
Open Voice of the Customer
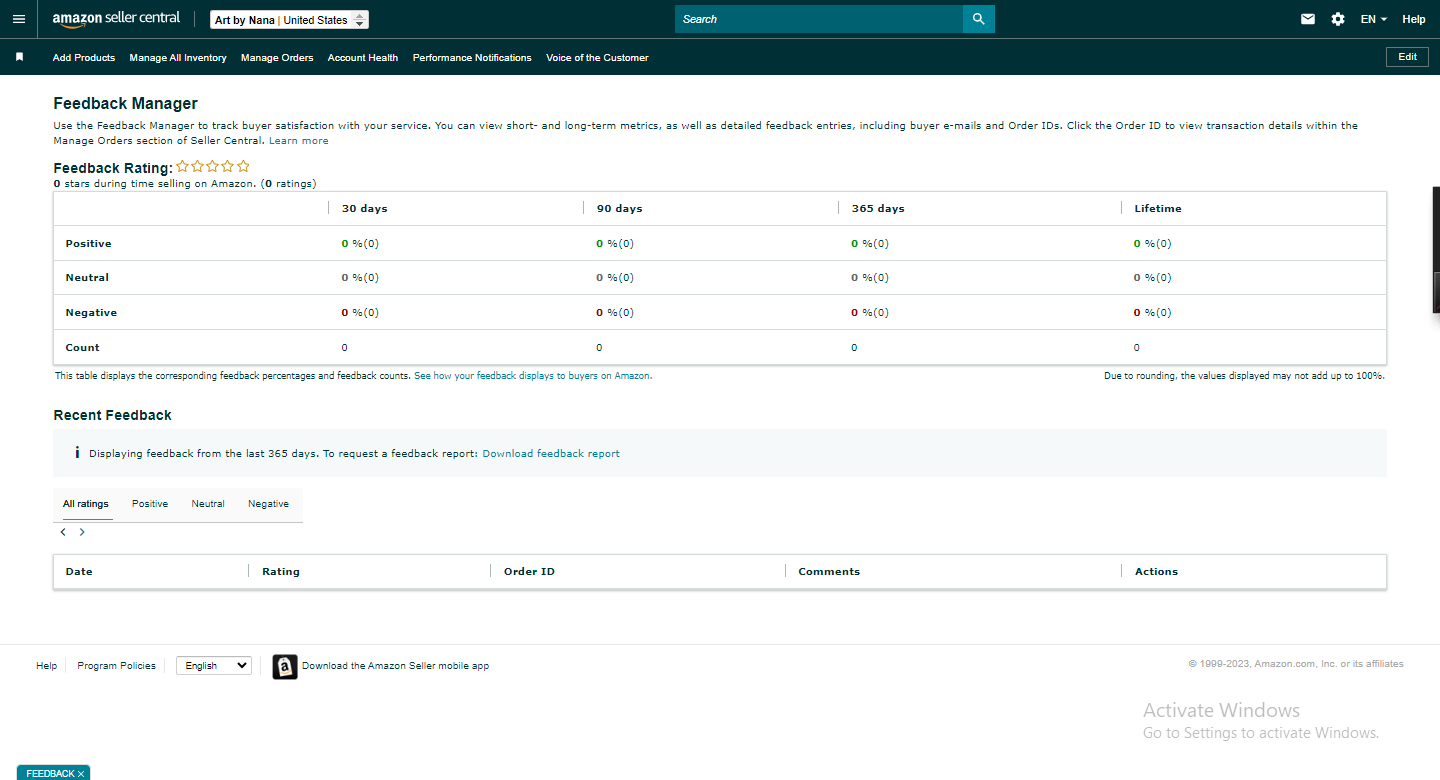[597, 58]
